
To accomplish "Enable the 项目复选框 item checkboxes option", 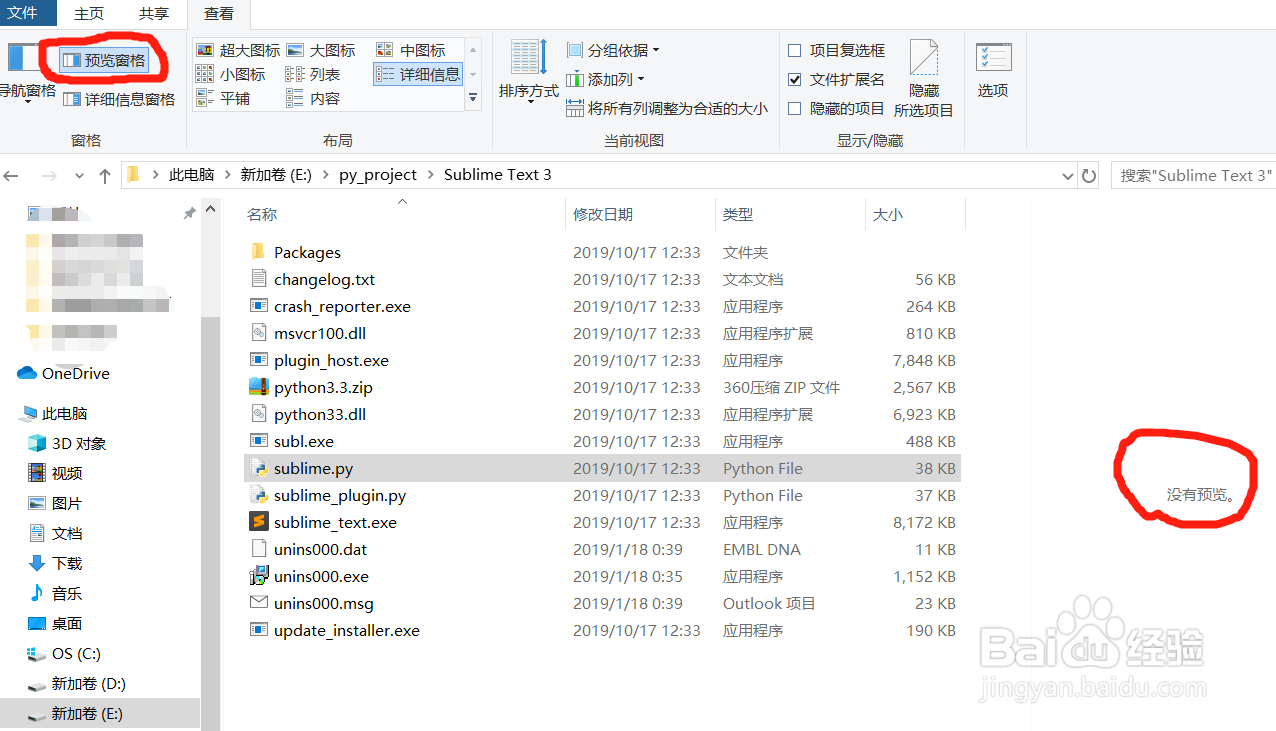I will (796, 49).
